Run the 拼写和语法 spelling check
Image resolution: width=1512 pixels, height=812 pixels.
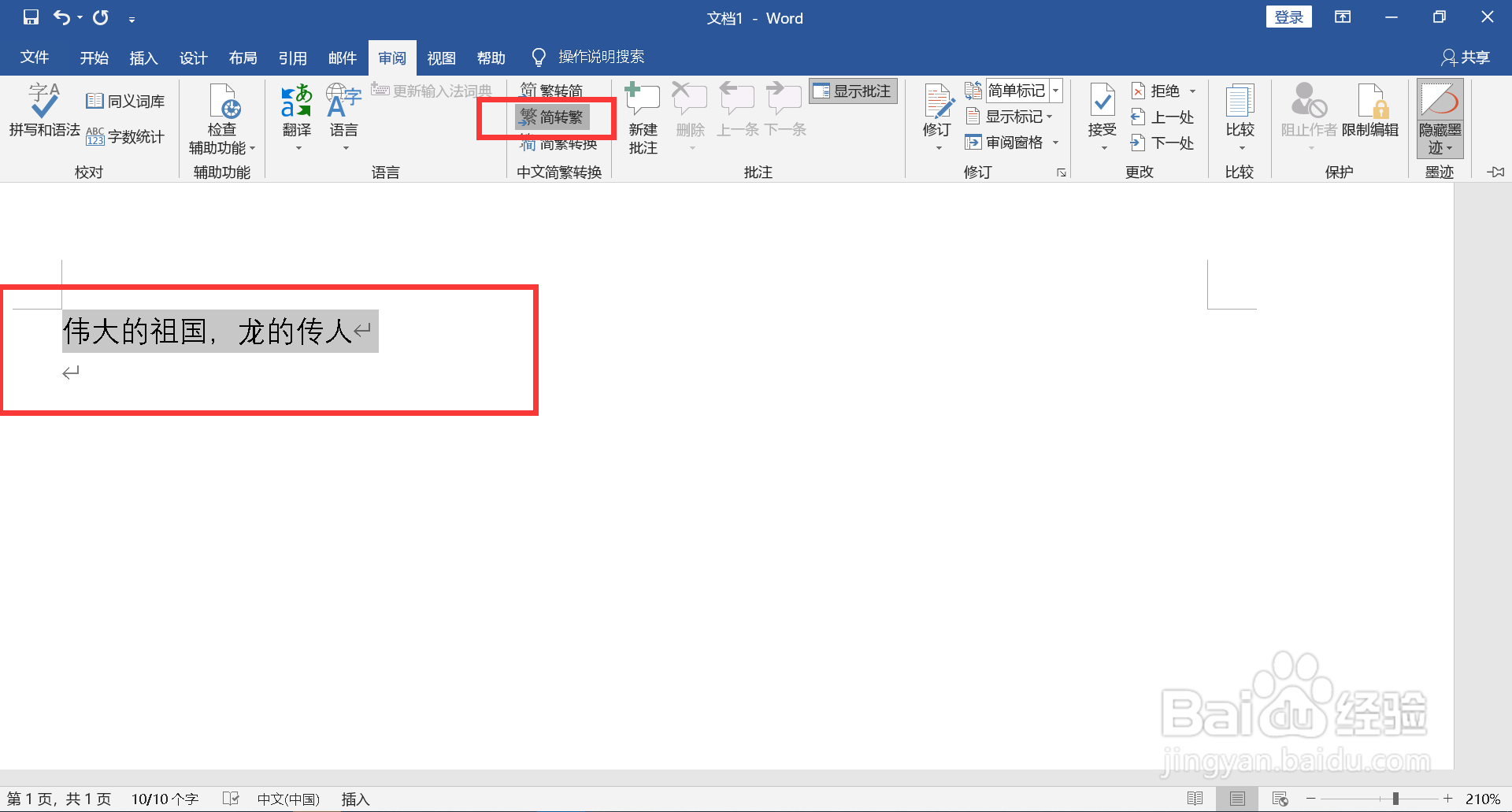[44, 110]
